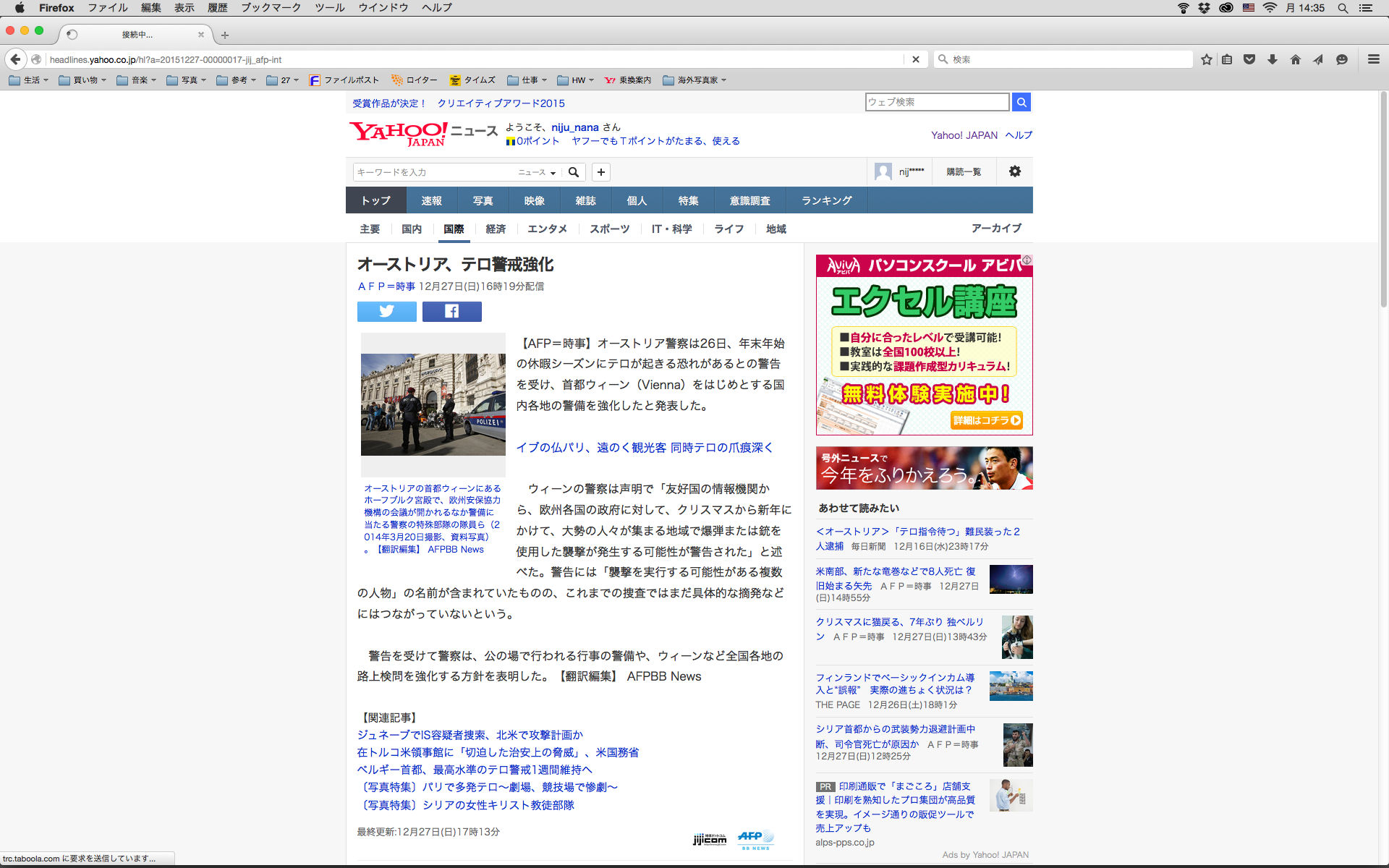Select the 経済 category tab
This screenshot has width=1389, height=868.
tap(496, 229)
